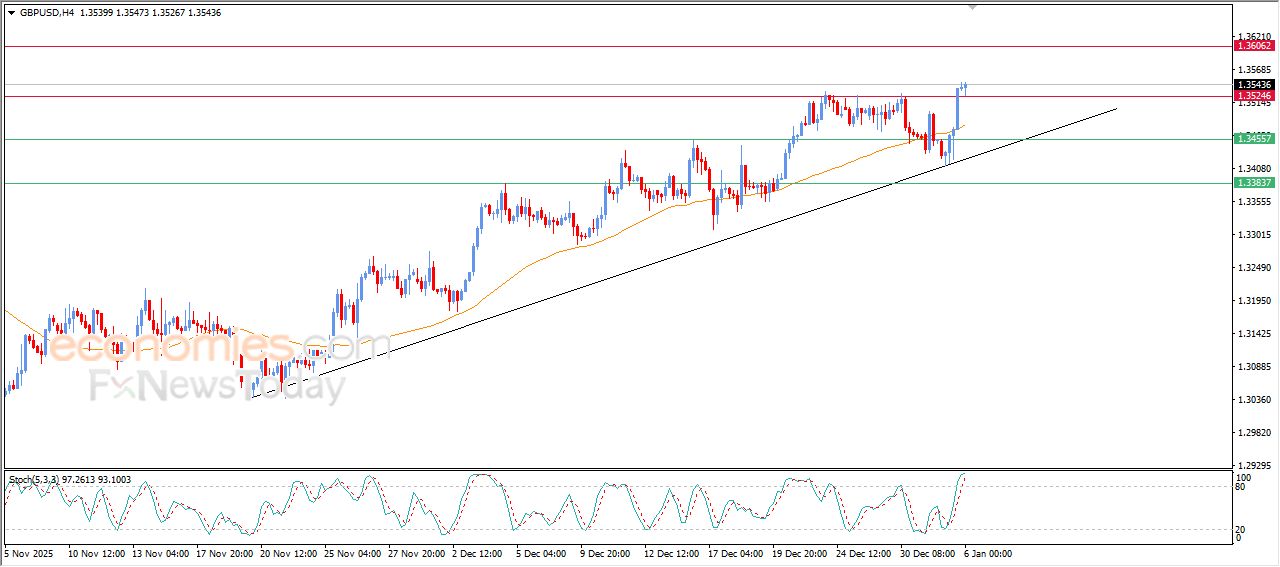The height and width of the screenshot is (567, 1280).
Task: Click the GBPUSD,H4 chart title text
Action: click(x=47, y=13)
